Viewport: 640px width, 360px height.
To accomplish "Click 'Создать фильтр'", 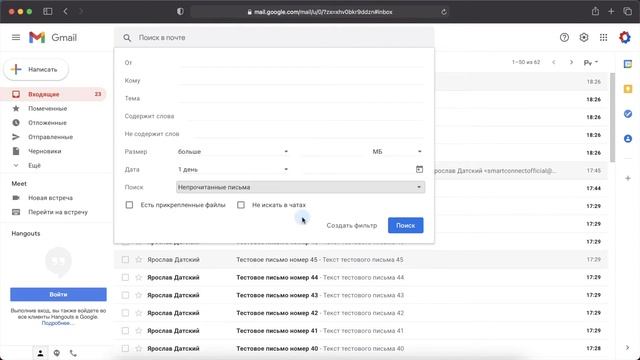I will click(351, 225).
